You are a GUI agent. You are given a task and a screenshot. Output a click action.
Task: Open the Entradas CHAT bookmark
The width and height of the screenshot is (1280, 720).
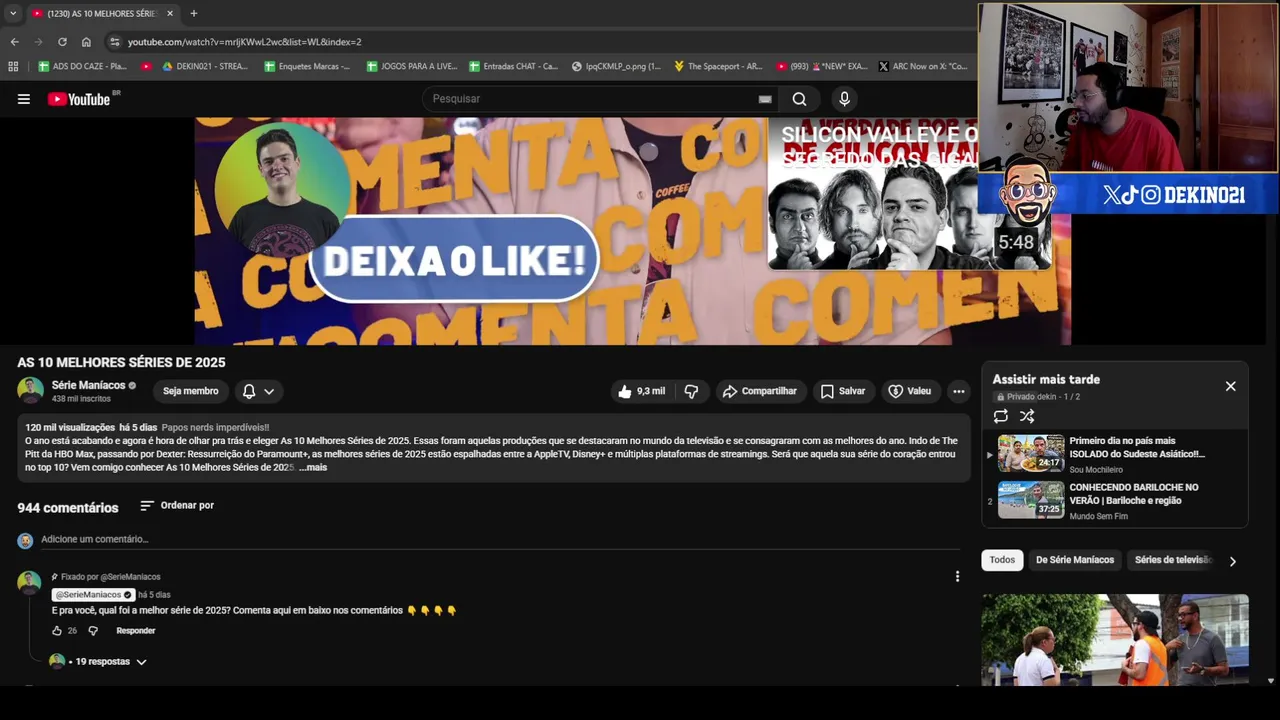tap(513, 66)
